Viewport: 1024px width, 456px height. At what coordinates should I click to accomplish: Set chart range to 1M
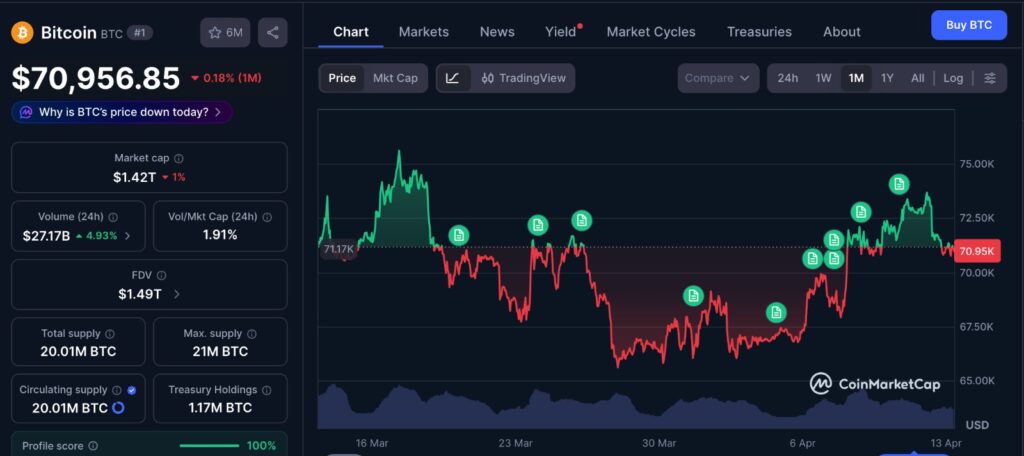click(856, 78)
